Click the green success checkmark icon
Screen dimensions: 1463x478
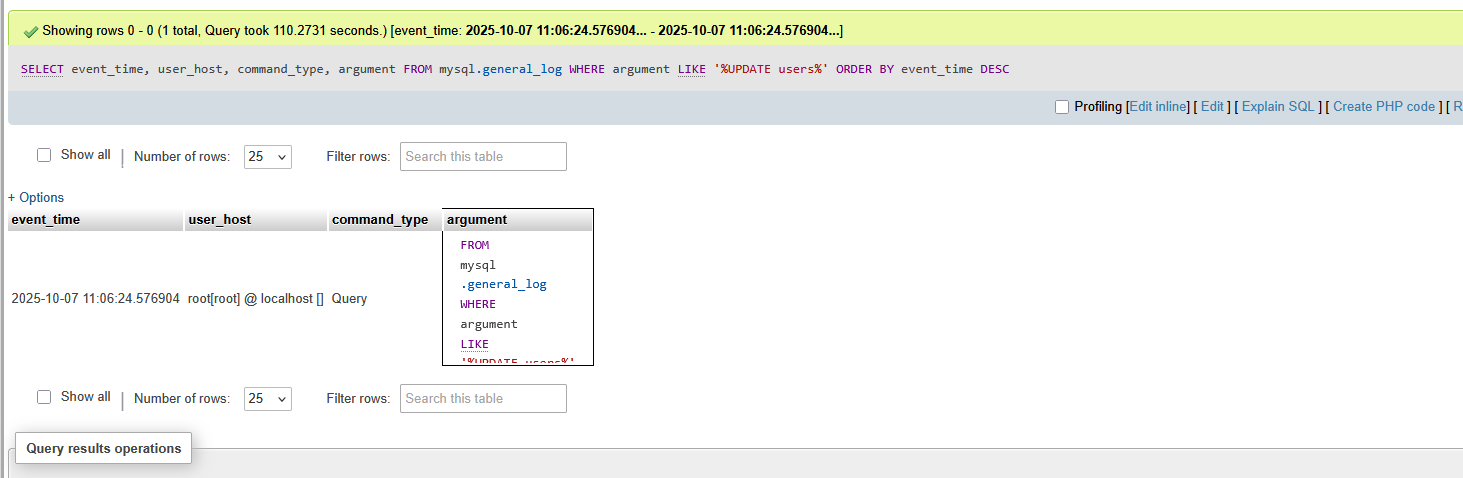pos(30,31)
